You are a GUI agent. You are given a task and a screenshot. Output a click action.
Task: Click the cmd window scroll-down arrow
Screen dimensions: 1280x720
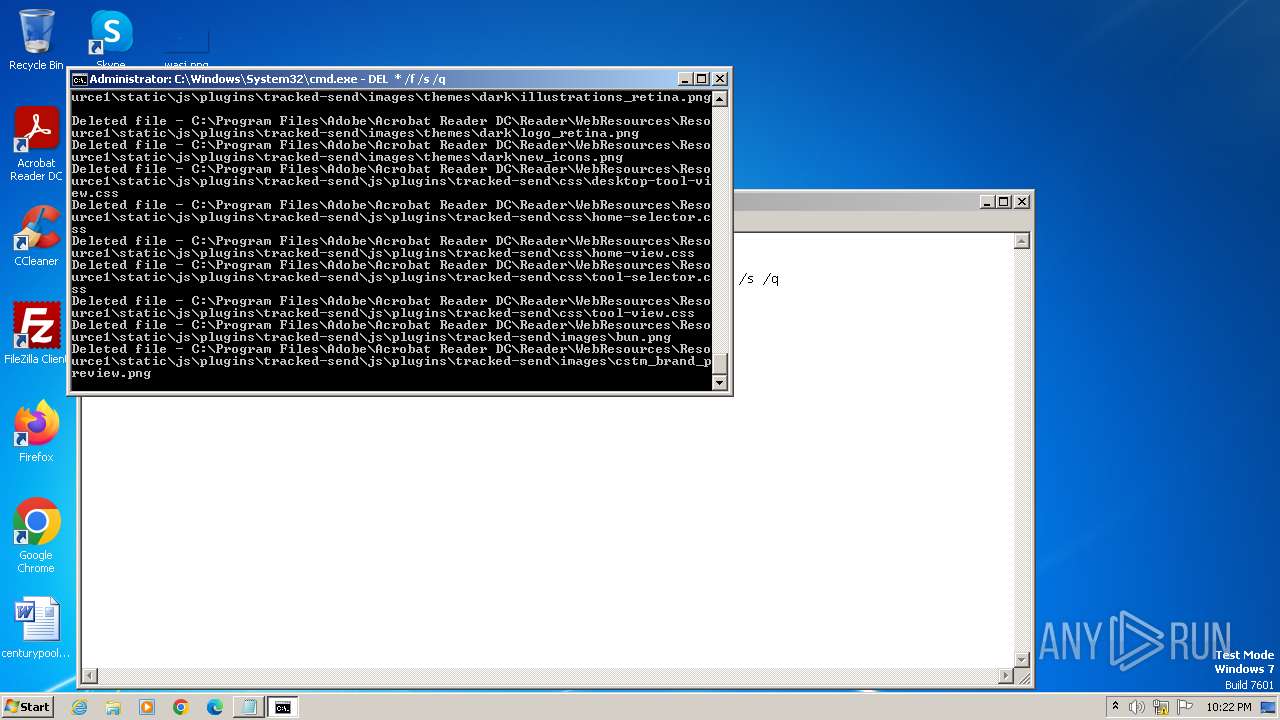[719, 382]
